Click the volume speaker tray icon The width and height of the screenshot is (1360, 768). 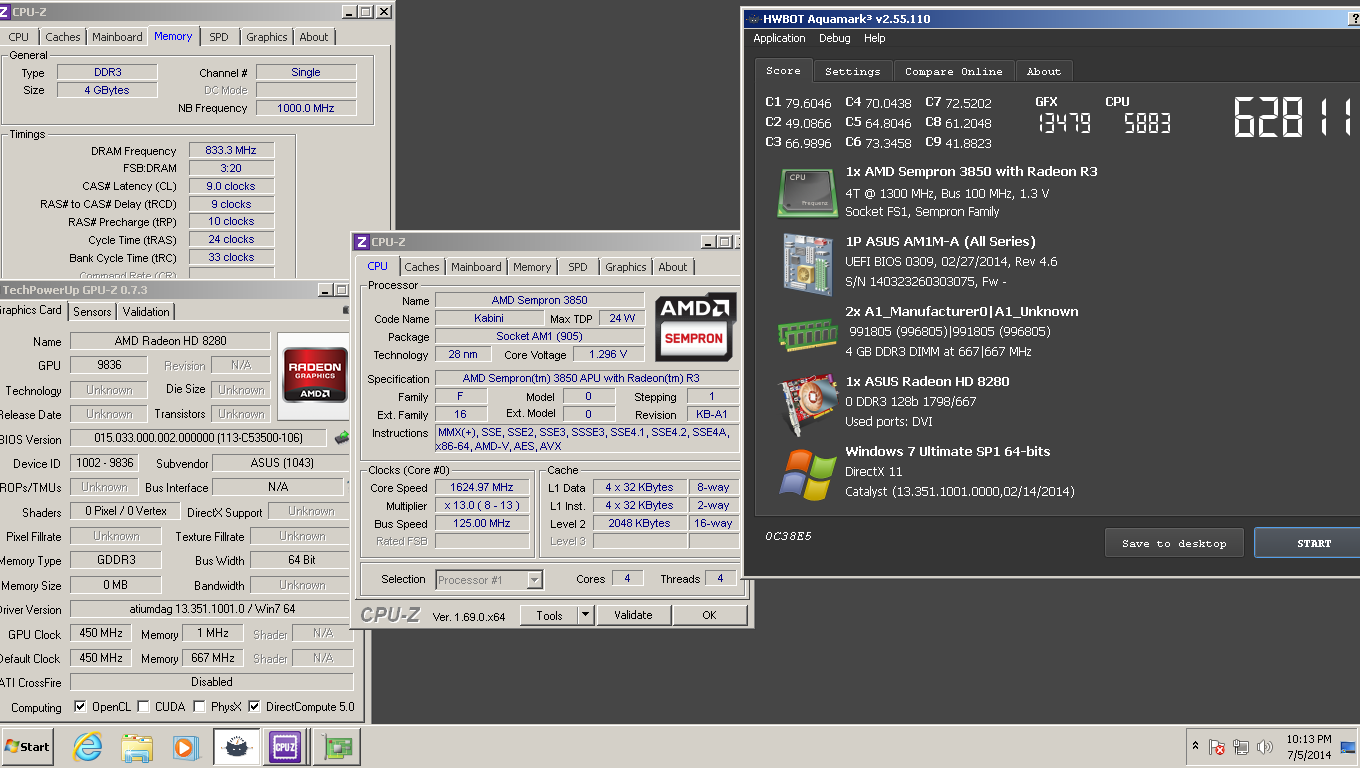(1264, 747)
